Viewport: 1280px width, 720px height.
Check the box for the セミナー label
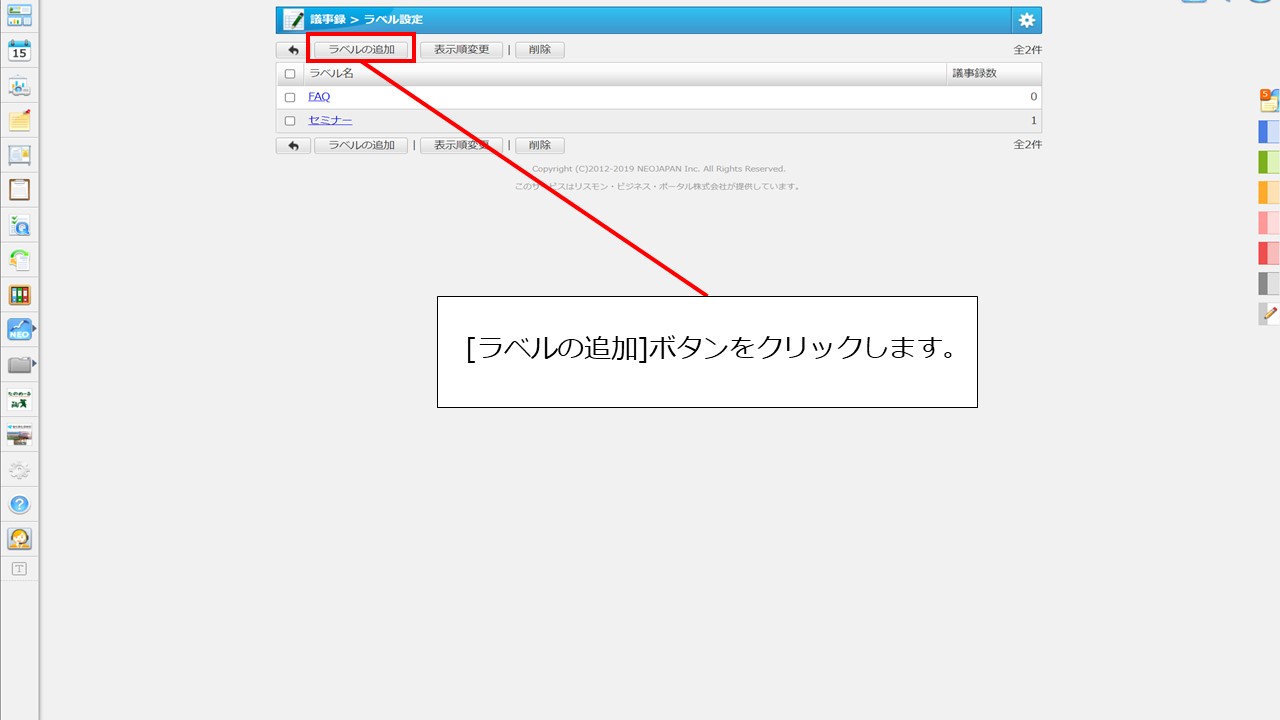290,121
